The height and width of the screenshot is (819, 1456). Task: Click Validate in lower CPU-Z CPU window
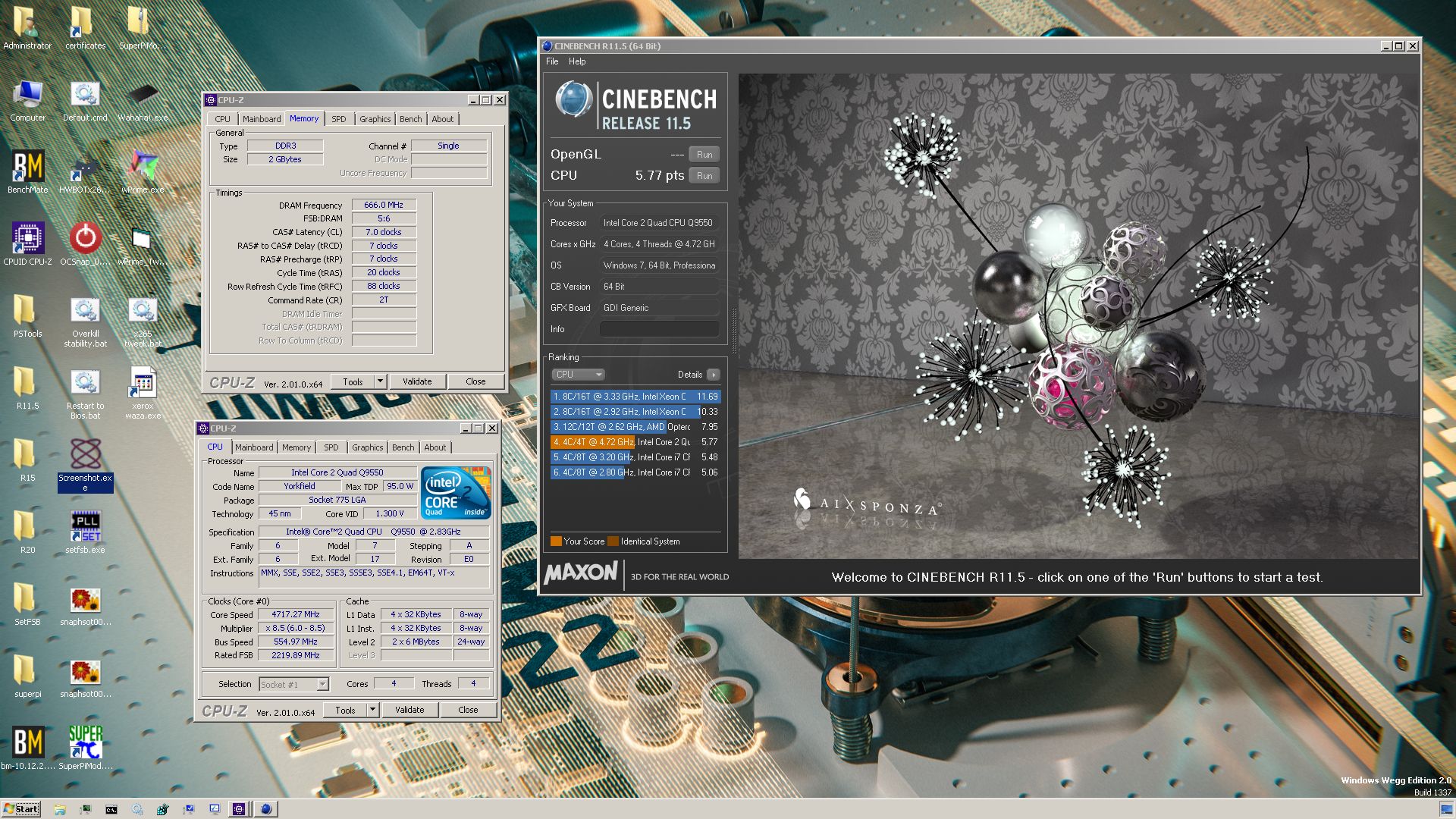pyautogui.click(x=409, y=711)
